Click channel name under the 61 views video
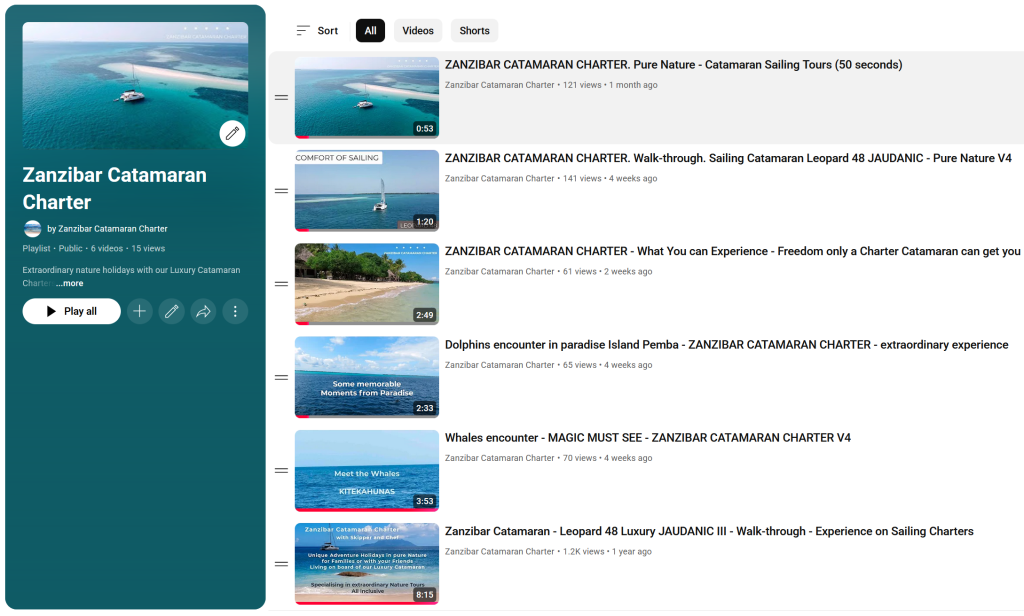 pyautogui.click(x=500, y=272)
